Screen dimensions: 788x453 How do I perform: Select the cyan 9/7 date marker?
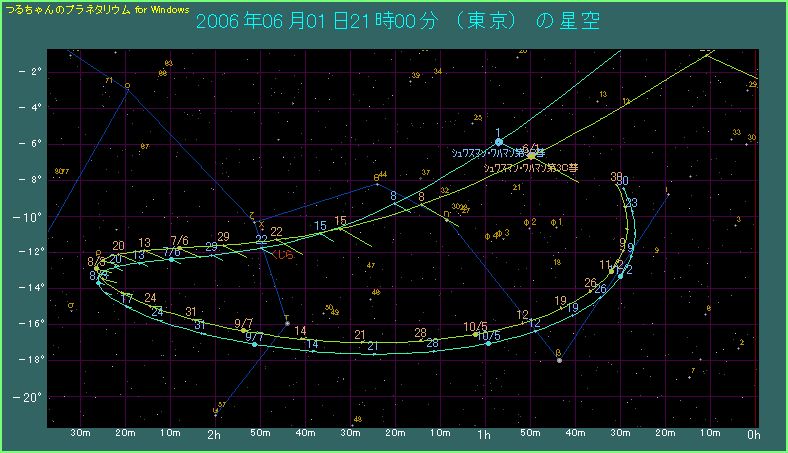pyautogui.click(x=254, y=337)
